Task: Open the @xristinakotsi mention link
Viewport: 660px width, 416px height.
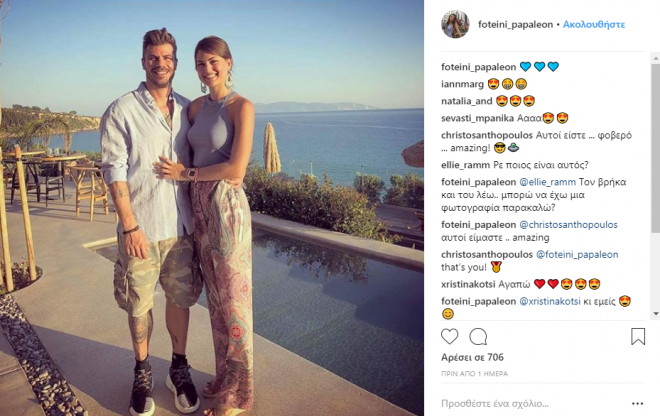Action: pyautogui.click(x=550, y=301)
